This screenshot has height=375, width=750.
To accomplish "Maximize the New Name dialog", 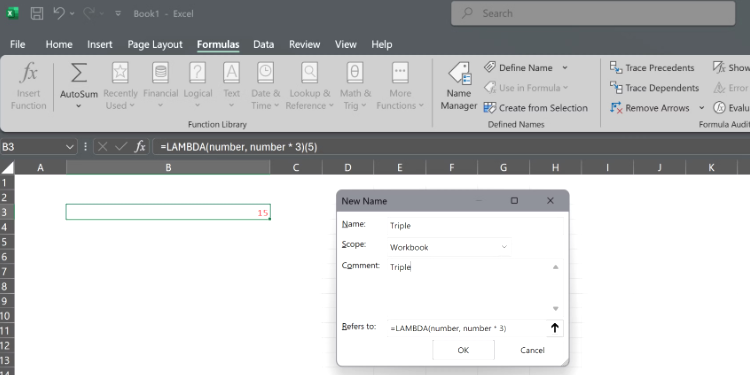I will (514, 201).
